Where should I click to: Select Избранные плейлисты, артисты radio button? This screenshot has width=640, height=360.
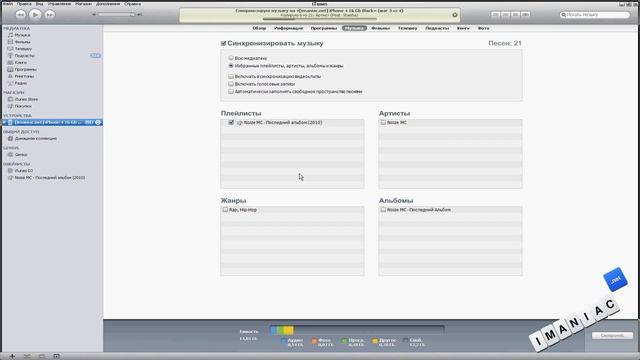pos(231,65)
